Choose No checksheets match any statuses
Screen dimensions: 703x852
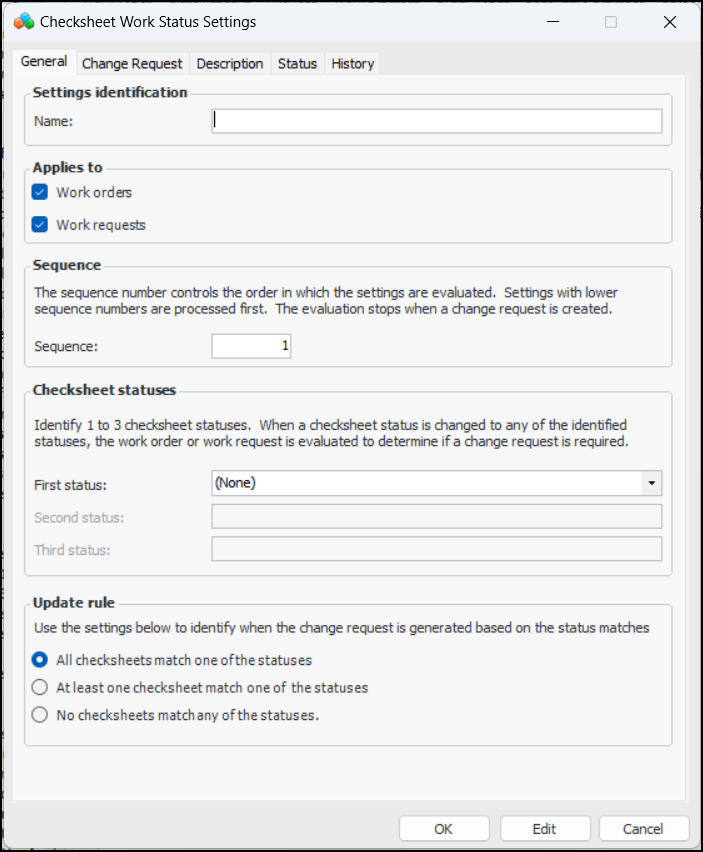coord(40,715)
